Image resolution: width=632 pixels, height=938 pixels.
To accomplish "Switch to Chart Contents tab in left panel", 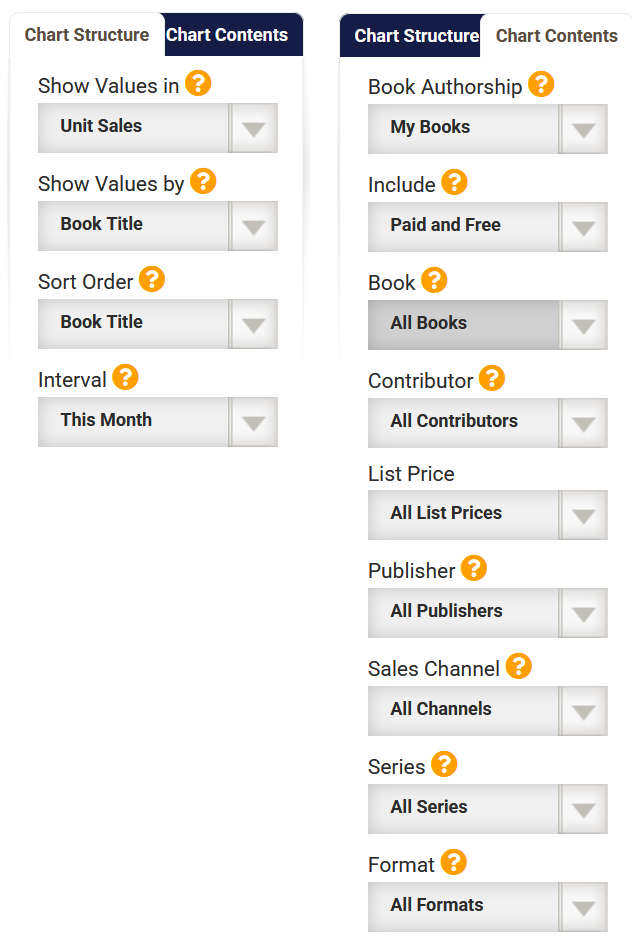I will click(x=227, y=35).
